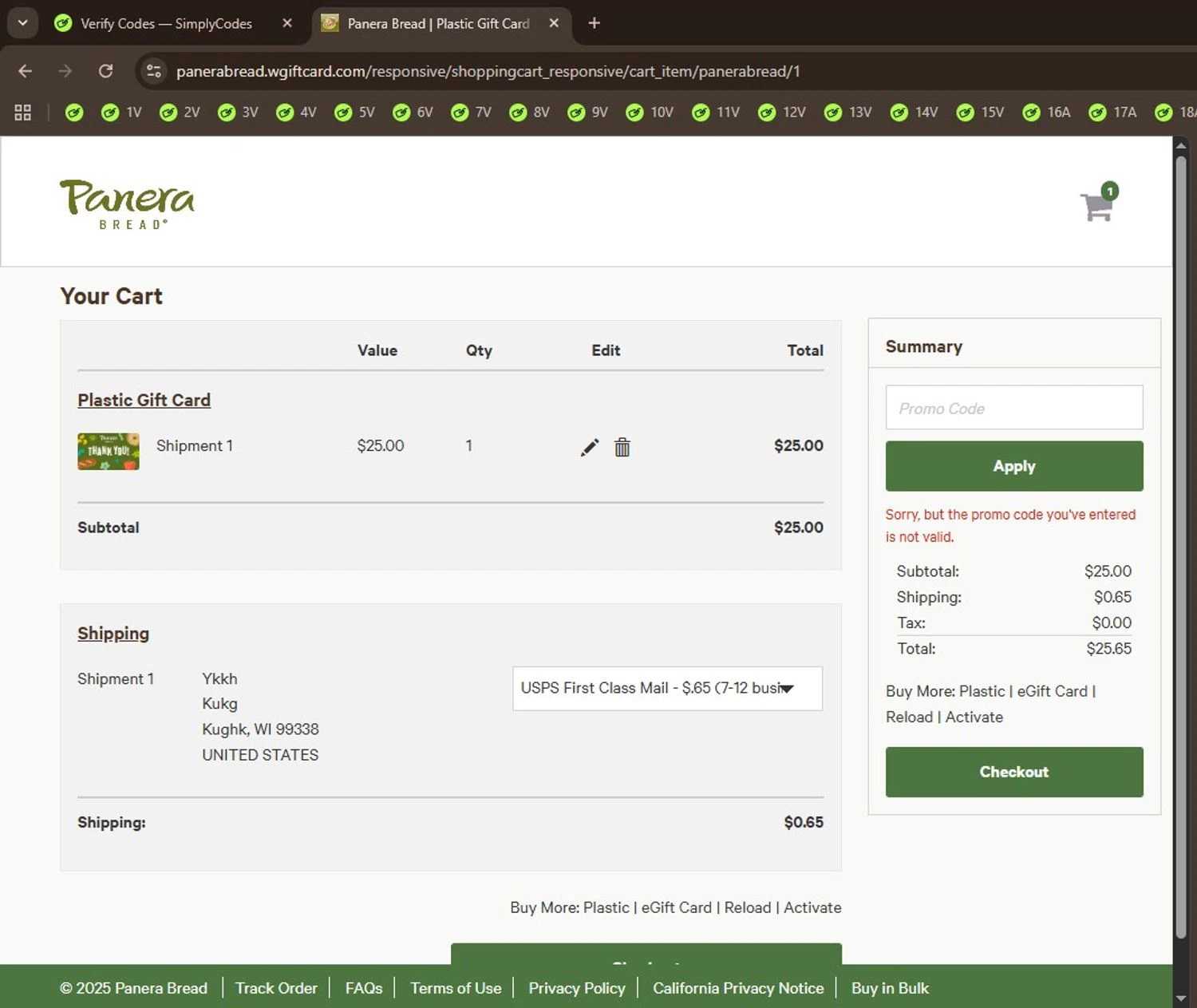
Task: Click Plastic in Summary Buy More links
Action: coord(982,691)
